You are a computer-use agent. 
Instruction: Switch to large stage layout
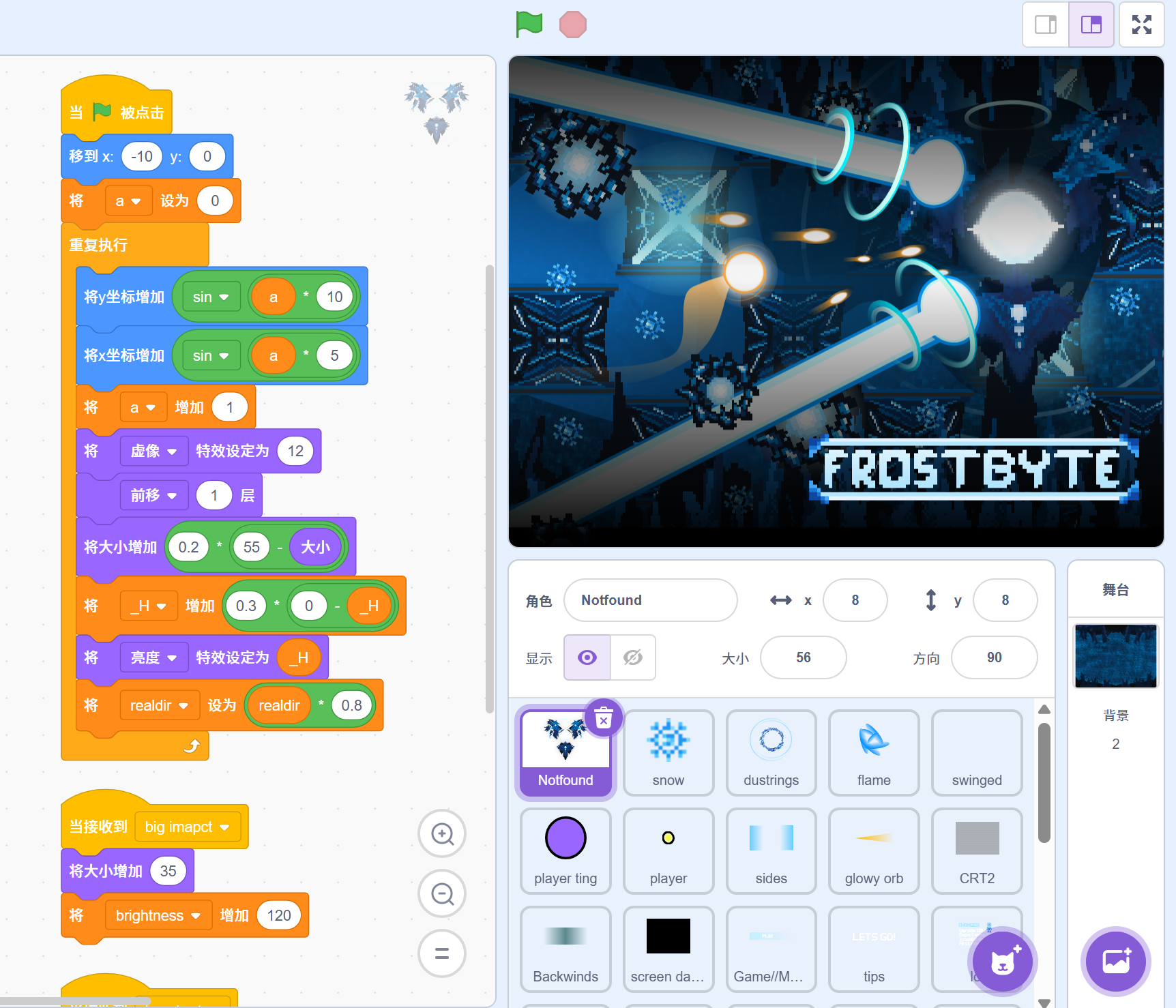pyautogui.click(x=1091, y=25)
